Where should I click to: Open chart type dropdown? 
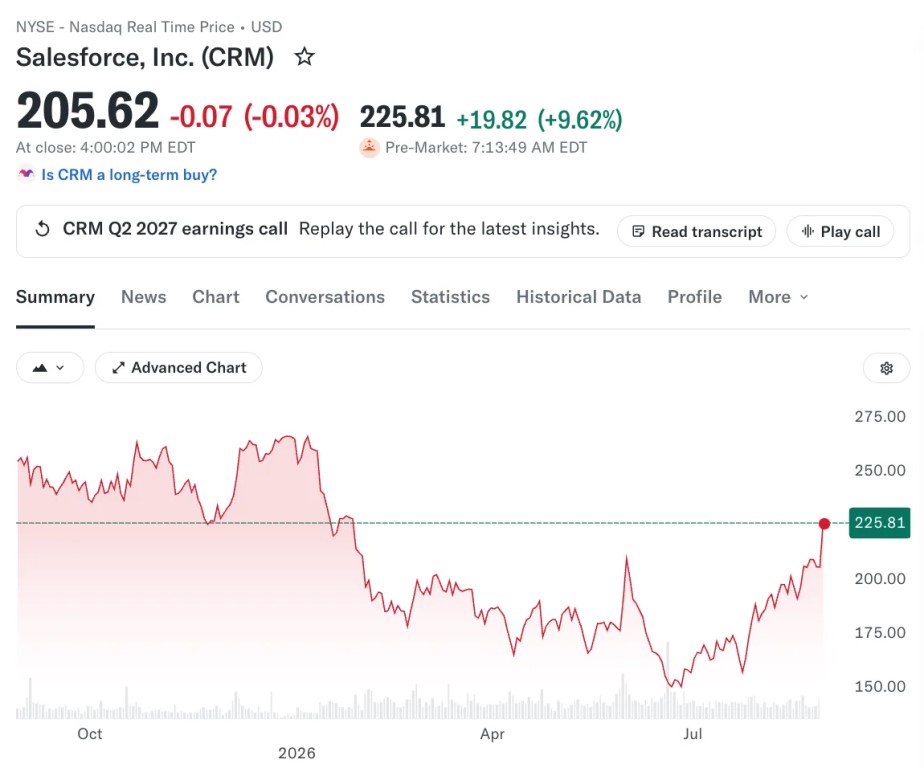pyautogui.click(x=50, y=368)
